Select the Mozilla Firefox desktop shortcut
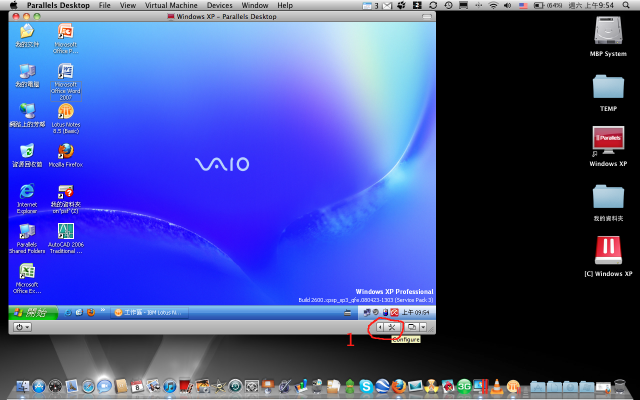Image resolution: width=640 pixels, height=400 pixels. [65, 156]
